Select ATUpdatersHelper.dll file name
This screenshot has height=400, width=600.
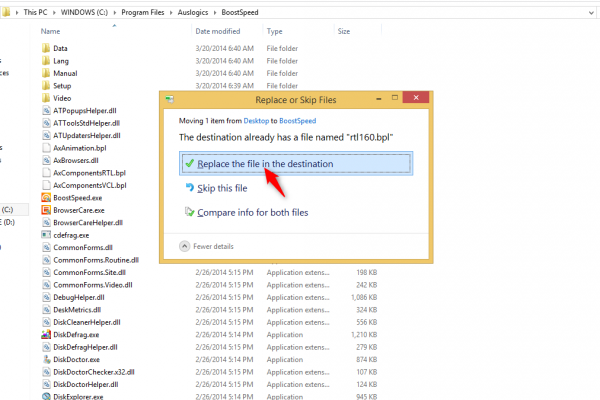point(87,135)
